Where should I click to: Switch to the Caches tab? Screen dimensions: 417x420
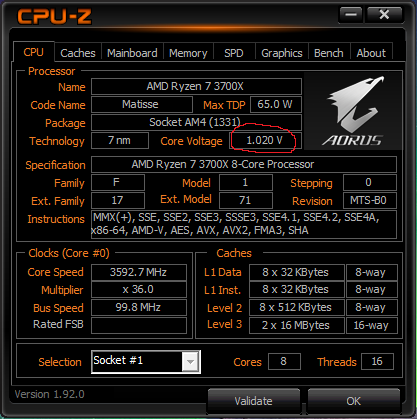[x=78, y=53]
